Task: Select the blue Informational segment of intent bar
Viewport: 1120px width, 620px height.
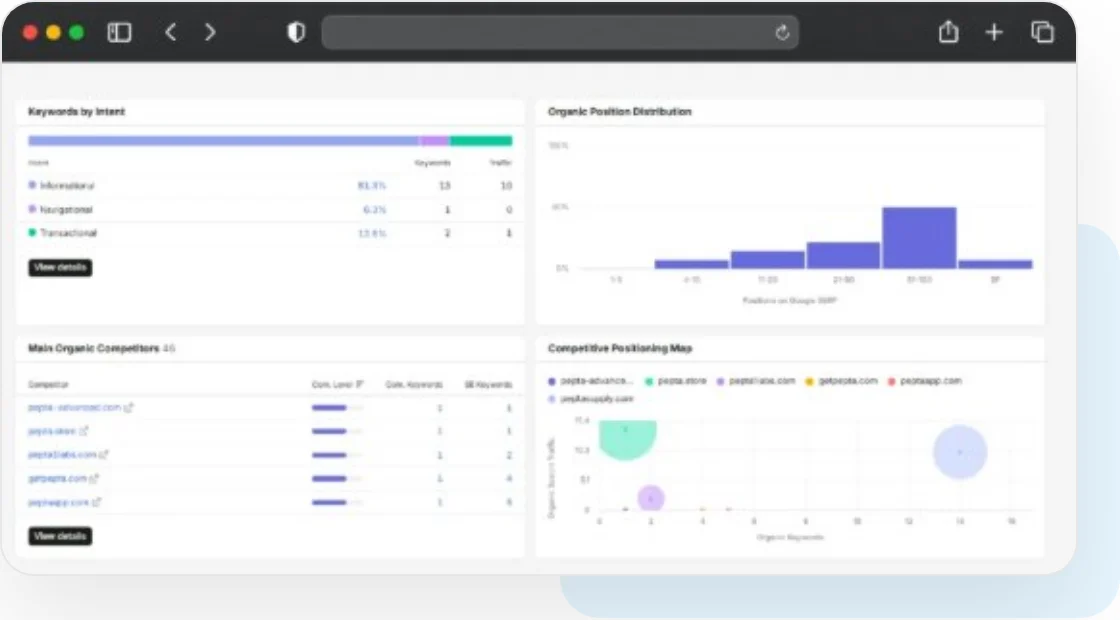Action: pos(224,141)
